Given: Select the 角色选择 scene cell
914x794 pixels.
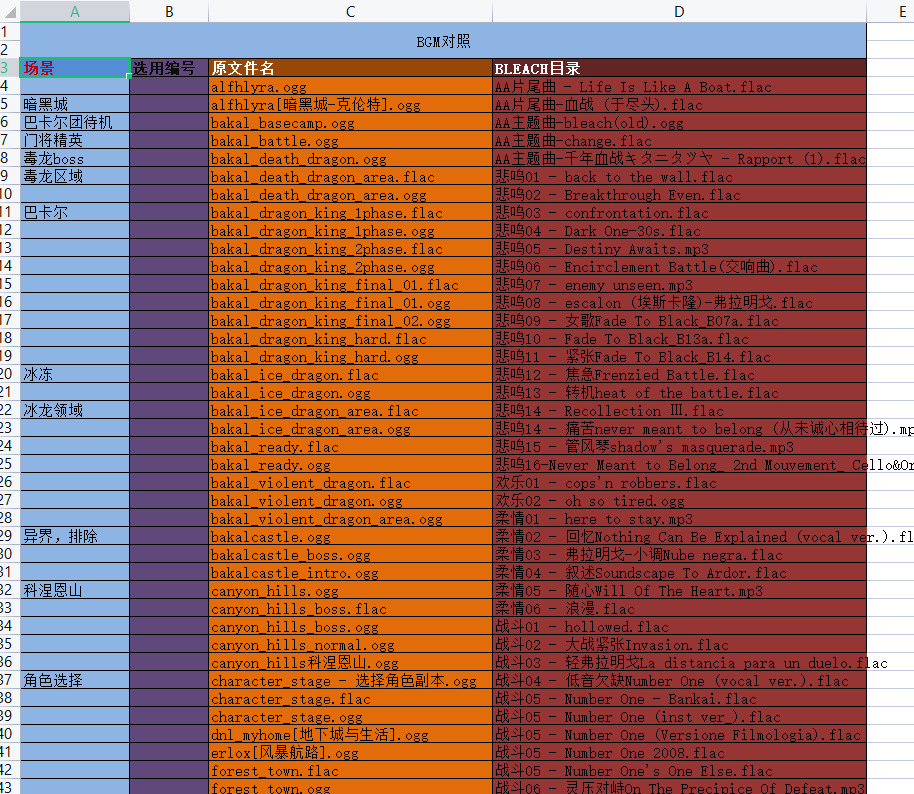Looking at the screenshot, I should pyautogui.click(x=75, y=680).
